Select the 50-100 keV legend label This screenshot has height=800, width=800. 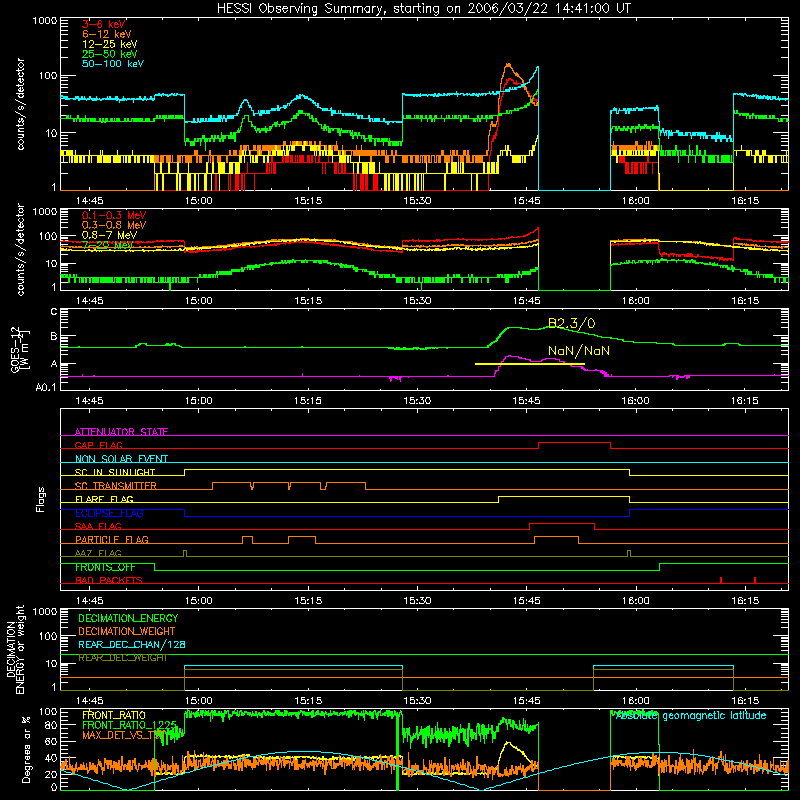[113, 63]
